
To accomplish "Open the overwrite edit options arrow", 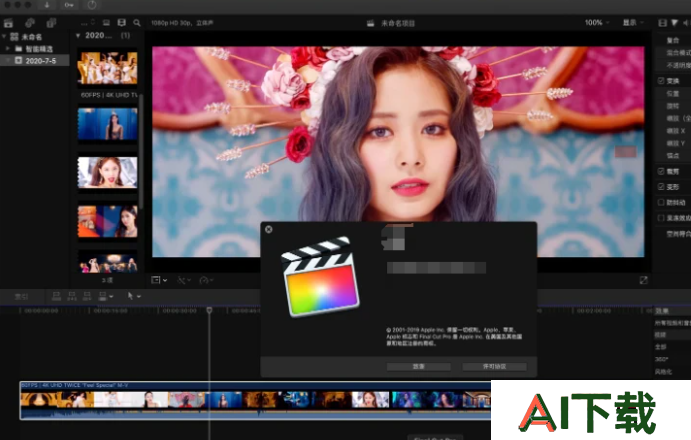I will [111, 297].
